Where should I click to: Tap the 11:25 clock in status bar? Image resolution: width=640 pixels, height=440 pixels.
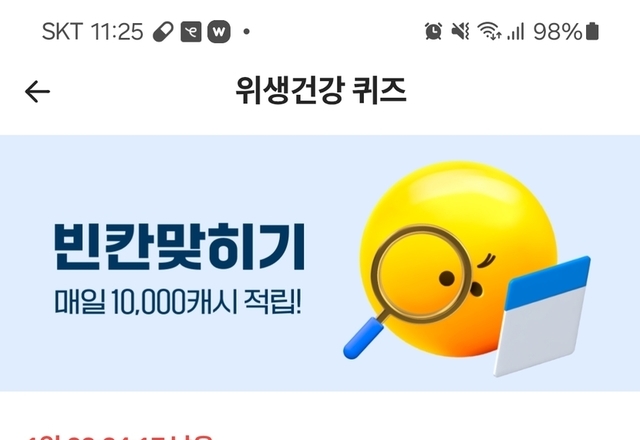tap(117, 31)
